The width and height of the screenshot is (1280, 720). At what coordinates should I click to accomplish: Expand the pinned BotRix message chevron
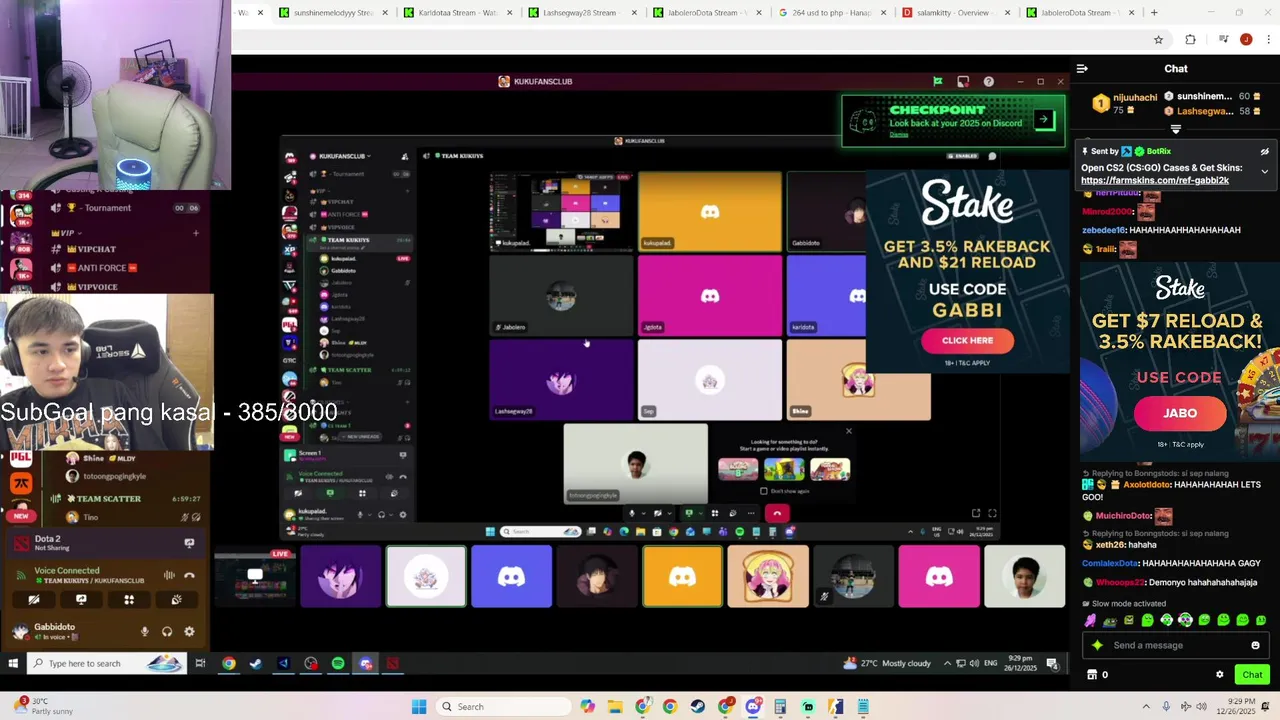1264,171
